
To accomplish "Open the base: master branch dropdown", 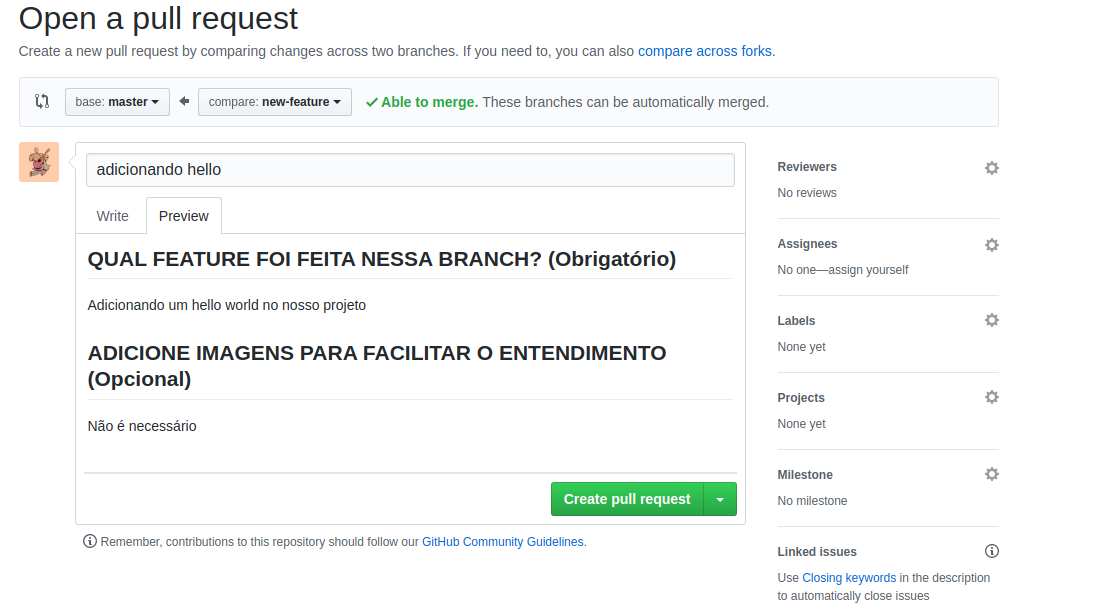I will pyautogui.click(x=117, y=101).
